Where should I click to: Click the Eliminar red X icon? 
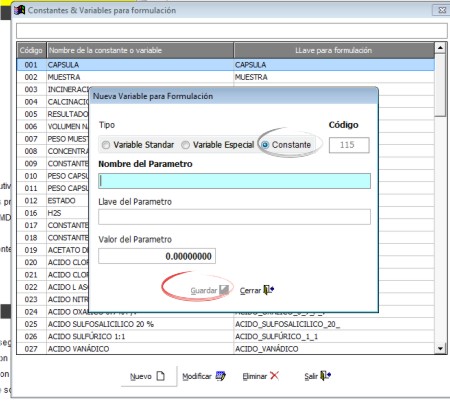[274, 376]
